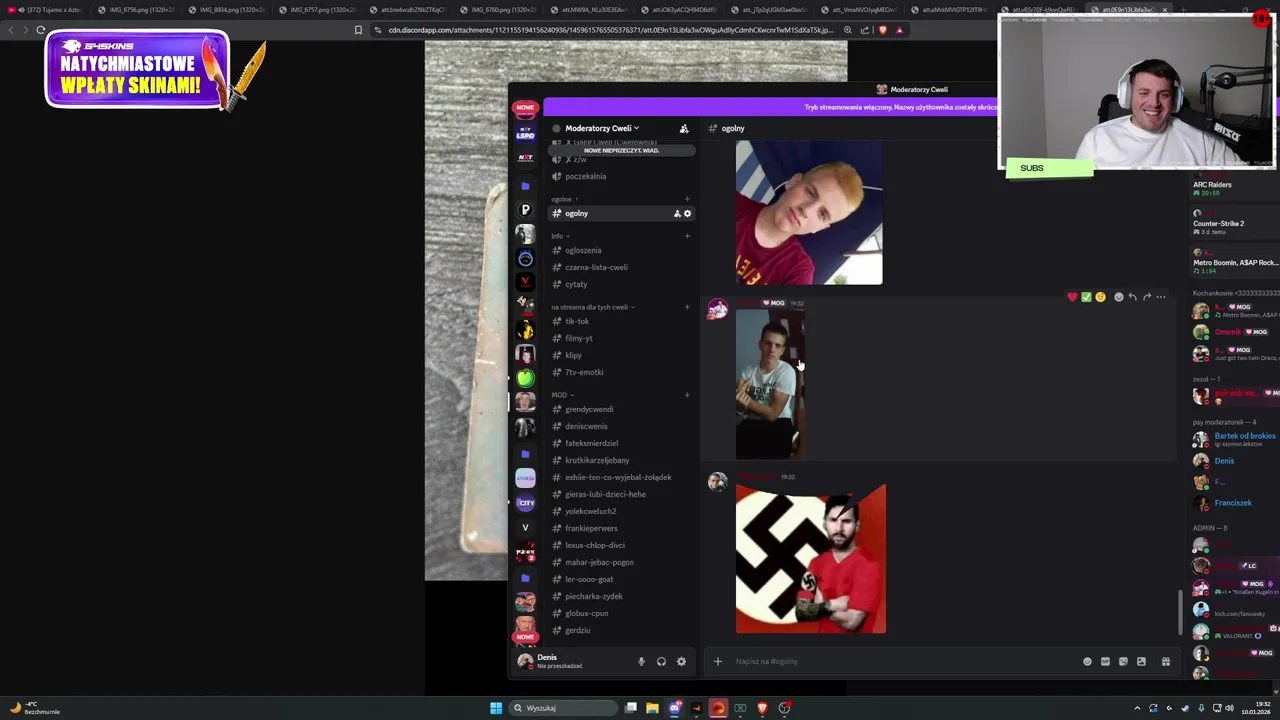
Task: Open Windows Start menu on taskbar
Action: pos(496,708)
